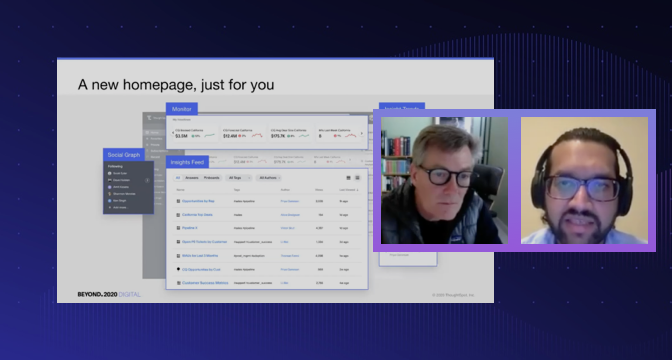The height and width of the screenshot is (360, 672).
Task: Click the ThoughtSpot logo in the sidebar
Action: (x=149, y=118)
